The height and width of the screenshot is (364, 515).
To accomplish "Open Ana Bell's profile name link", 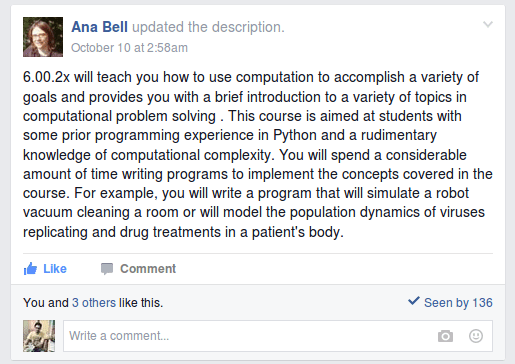I will (x=99, y=27).
